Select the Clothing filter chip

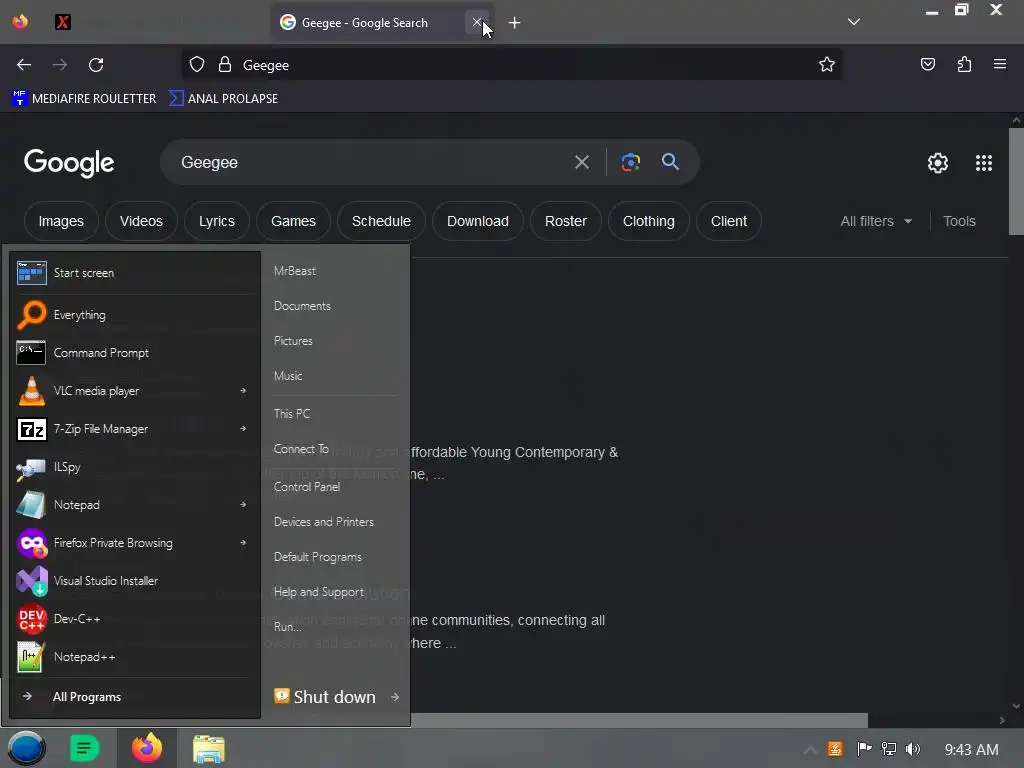(x=648, y=221)
